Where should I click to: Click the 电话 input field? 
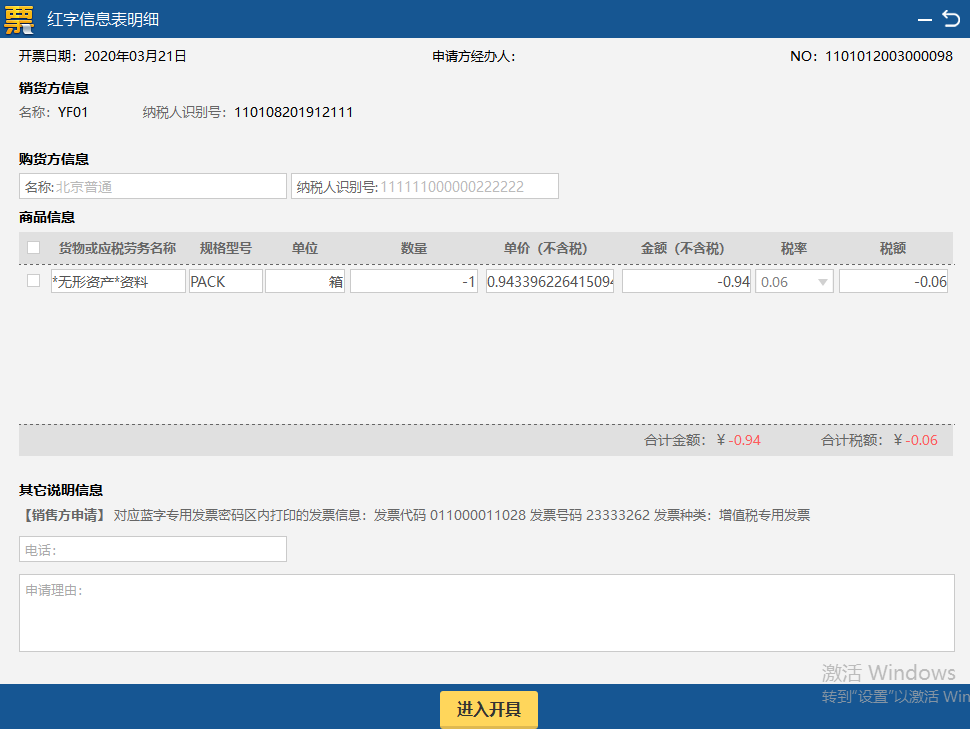(x=153, y=549)
